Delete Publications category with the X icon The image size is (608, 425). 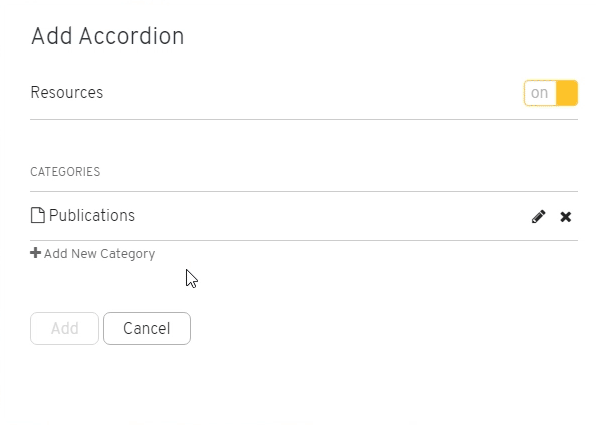click(566, 217)
